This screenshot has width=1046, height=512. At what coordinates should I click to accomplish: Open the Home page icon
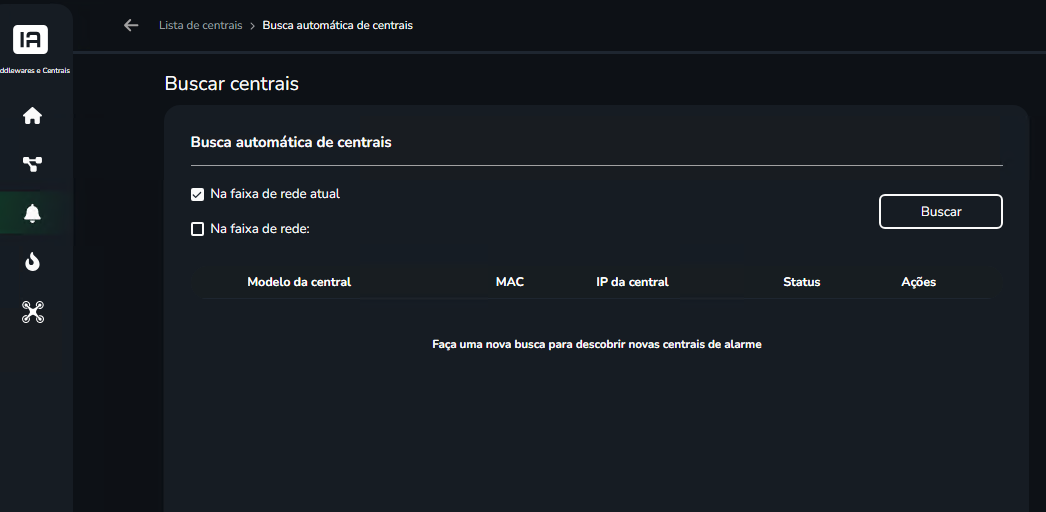point(32,116)
